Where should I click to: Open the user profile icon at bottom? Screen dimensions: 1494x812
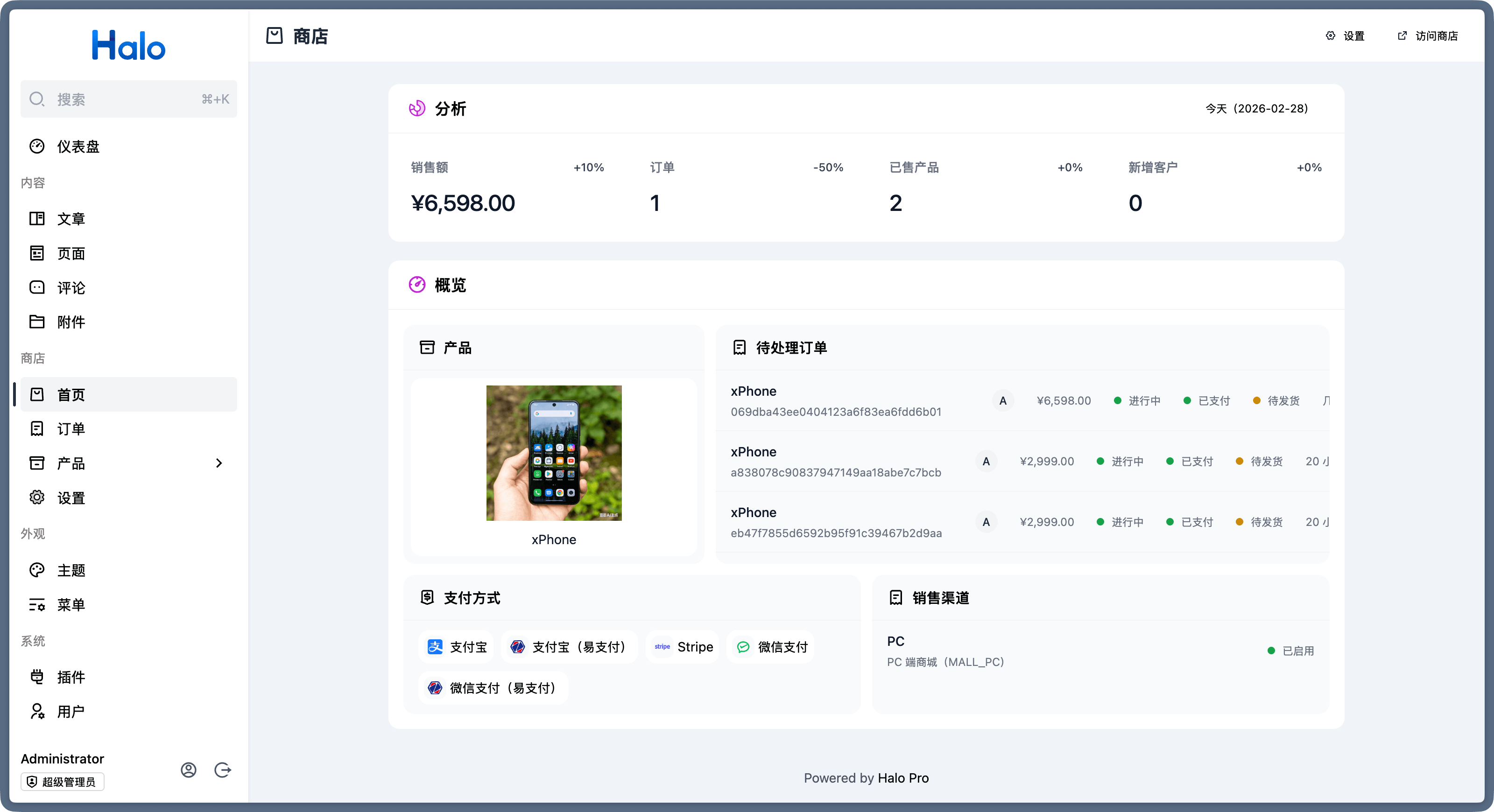pyautogui.click(x=189, y=770)
